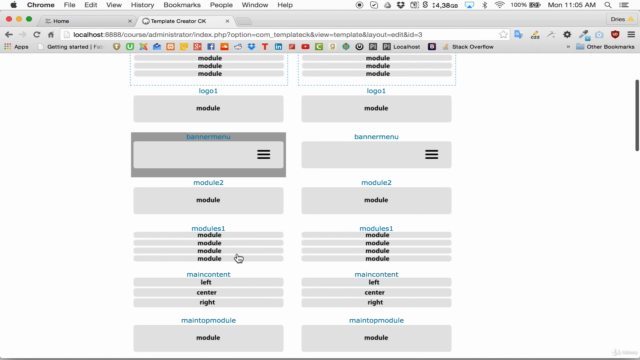Click the first column logo1 label
Image resolution: width=640 pixels, height=360 pixels.
[x=208, y=91]
